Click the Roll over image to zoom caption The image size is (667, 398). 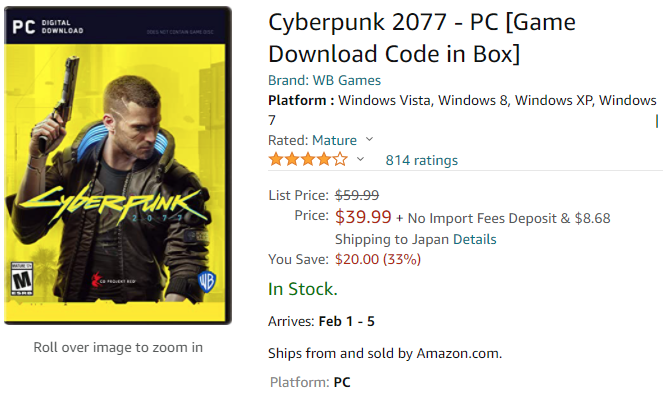(118, 347)
